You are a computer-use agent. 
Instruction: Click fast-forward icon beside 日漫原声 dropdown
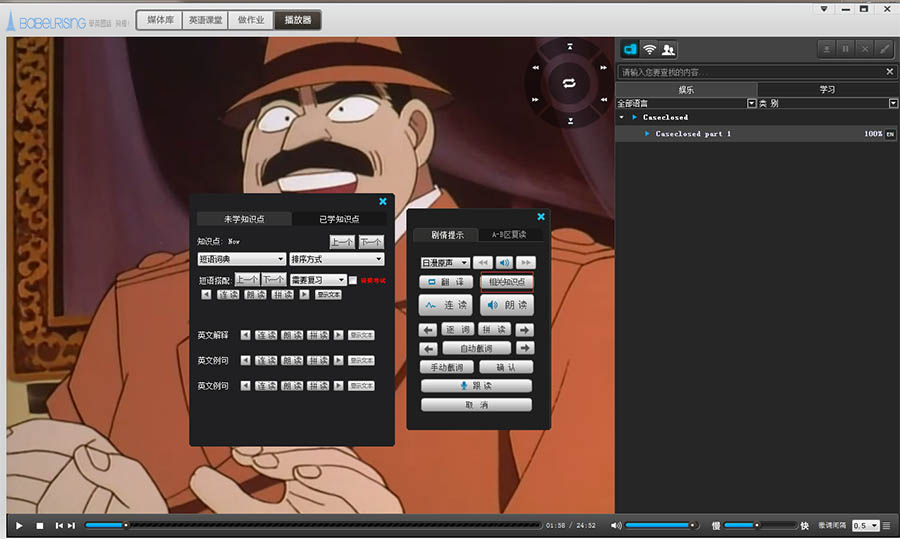[x=525, y=262]
